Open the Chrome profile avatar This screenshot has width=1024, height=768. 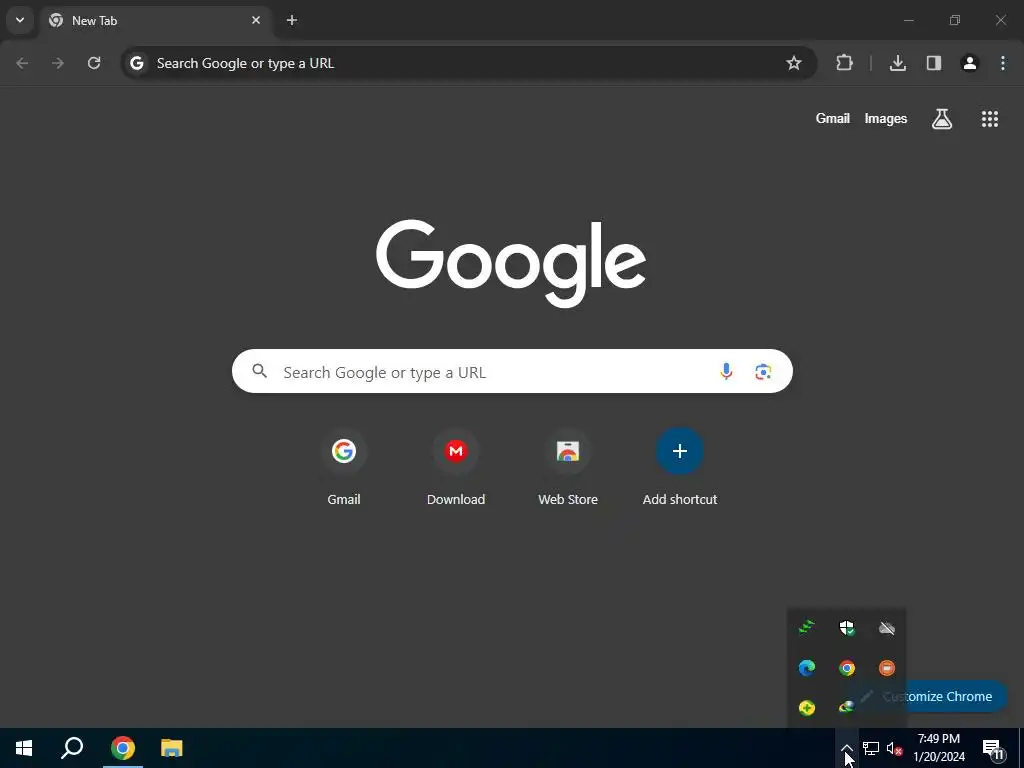[970, 63]
